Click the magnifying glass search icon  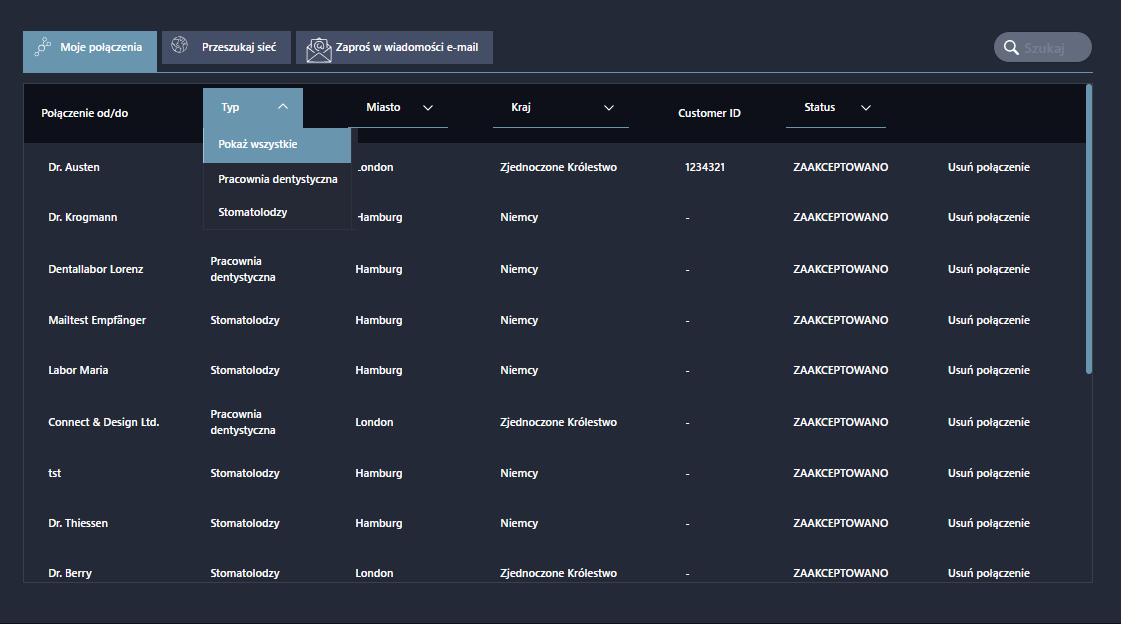click(1010, 47)
